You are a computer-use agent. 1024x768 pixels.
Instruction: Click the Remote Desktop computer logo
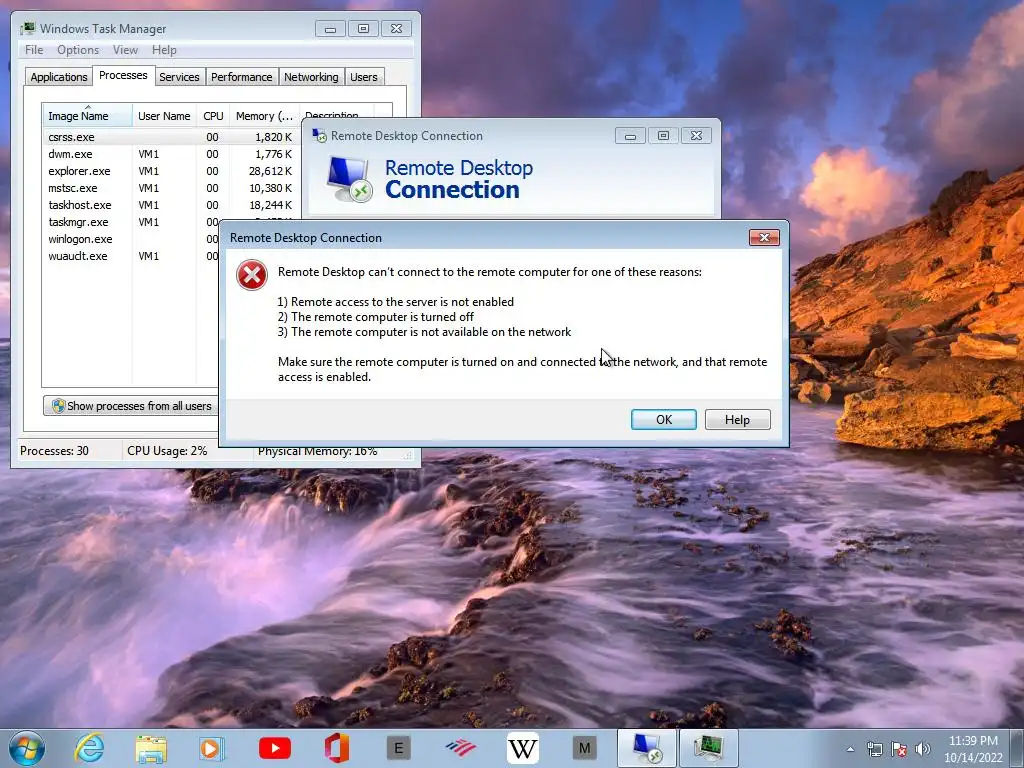[x=349, y=179]
